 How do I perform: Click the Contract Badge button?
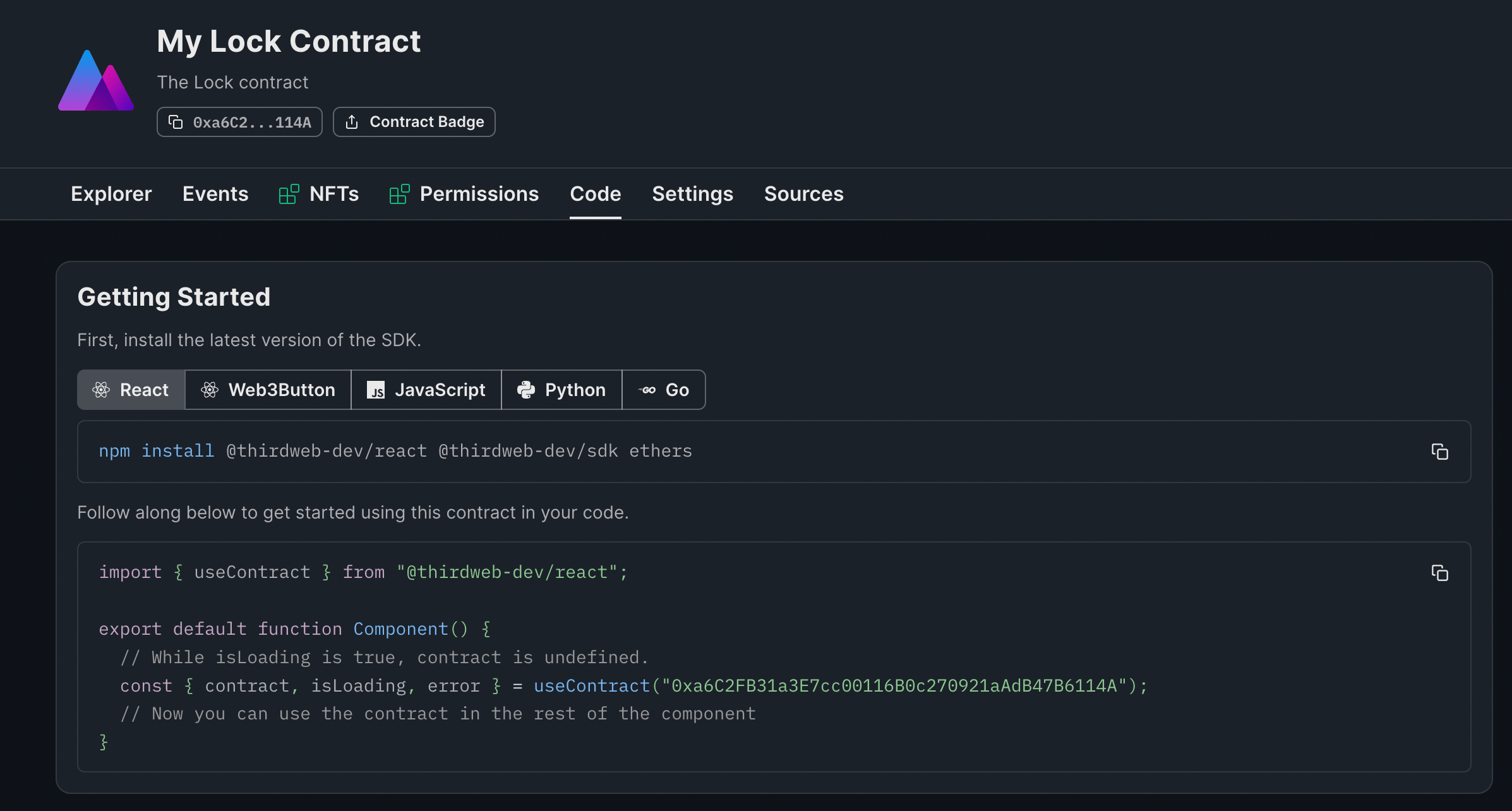pyautogui.click(x=414, y=122)
